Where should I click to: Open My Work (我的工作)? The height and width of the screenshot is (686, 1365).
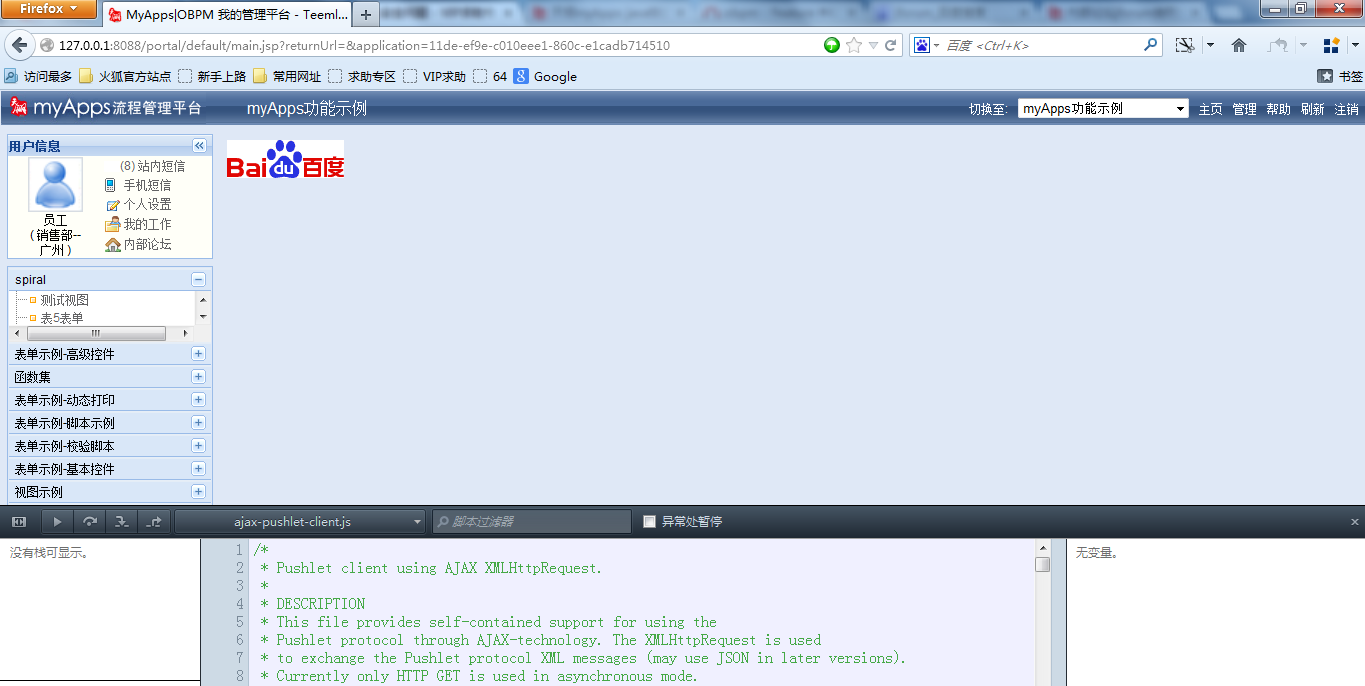pos(147,224)
